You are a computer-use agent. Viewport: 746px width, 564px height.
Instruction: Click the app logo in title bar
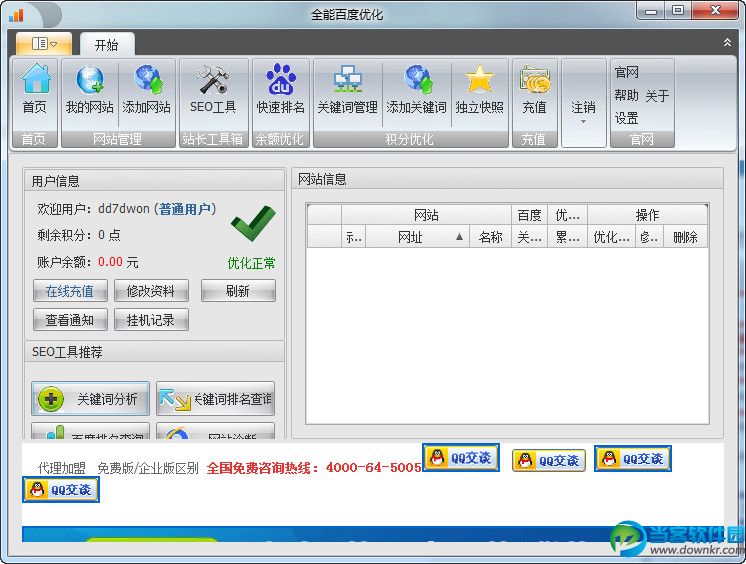[16, 15]
